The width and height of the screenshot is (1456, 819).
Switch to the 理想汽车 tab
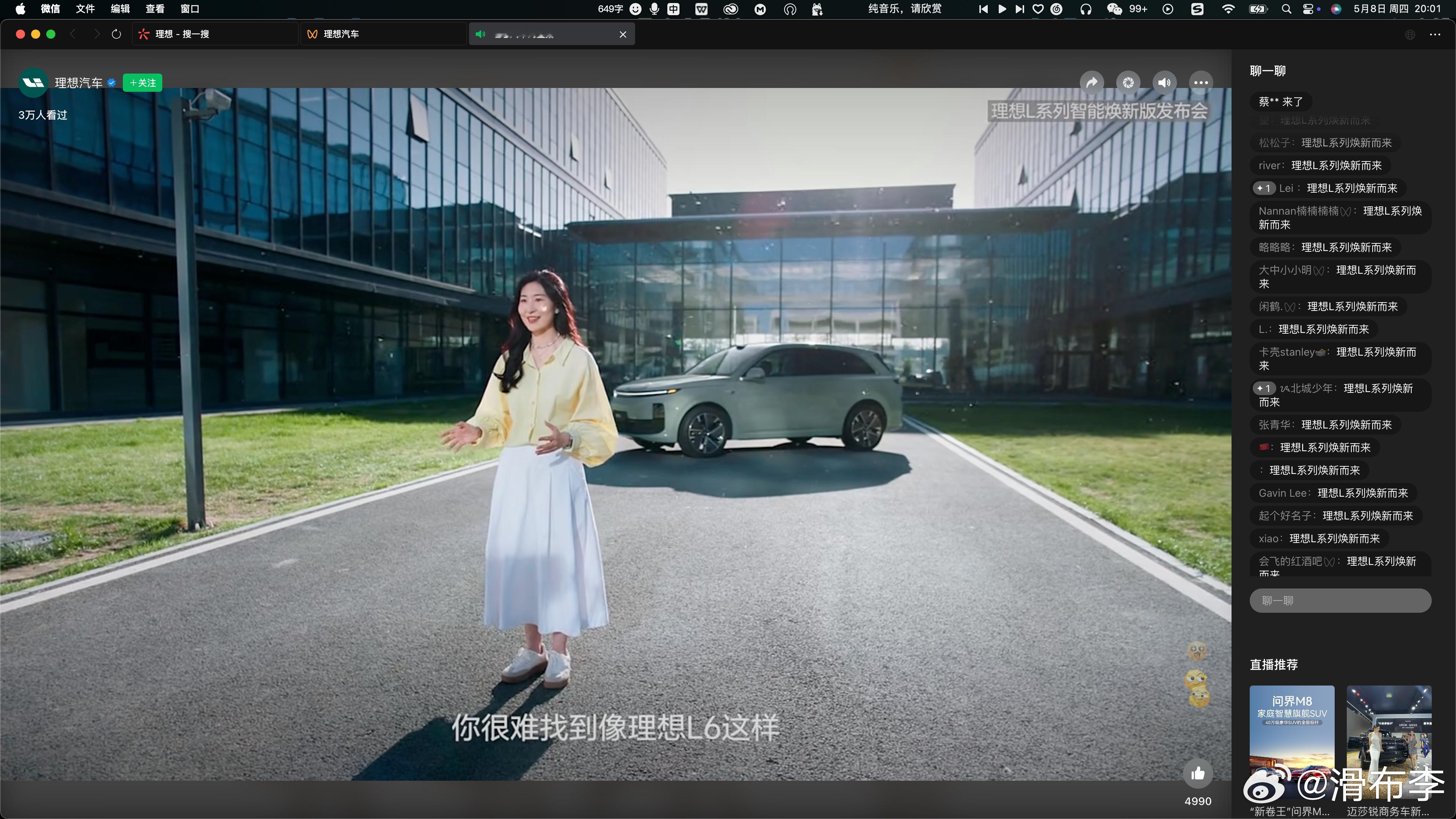pyautogui.click(x=383, y=34)
